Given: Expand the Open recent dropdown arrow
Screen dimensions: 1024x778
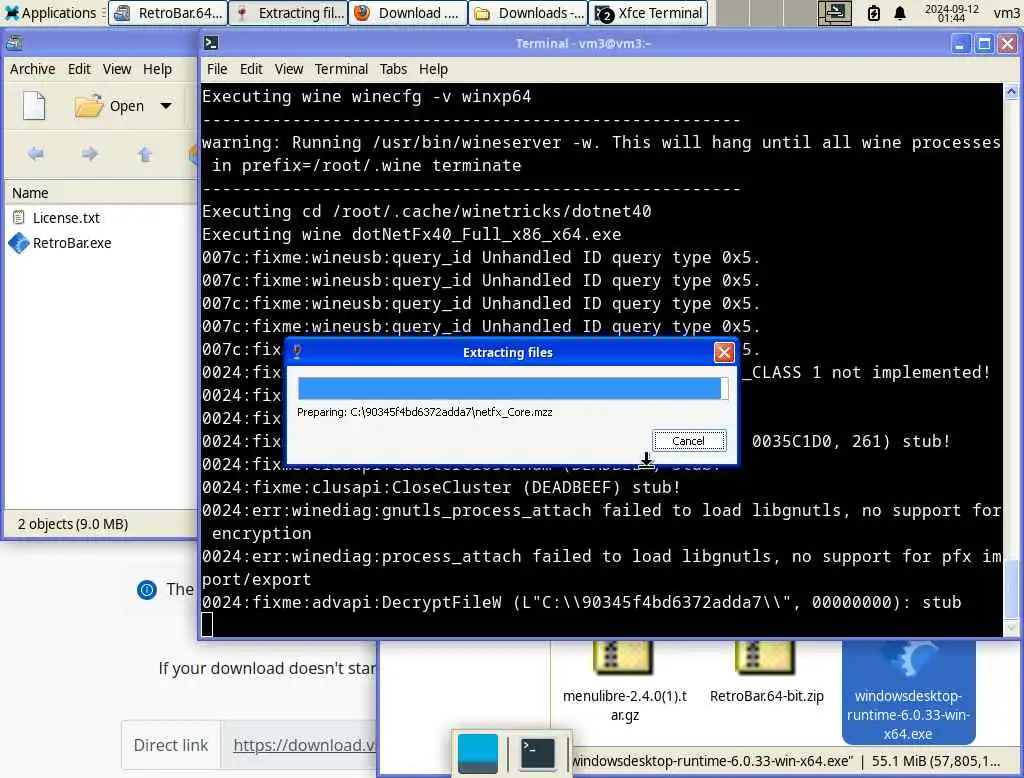Looking at the screenshot, I should 167,106.
